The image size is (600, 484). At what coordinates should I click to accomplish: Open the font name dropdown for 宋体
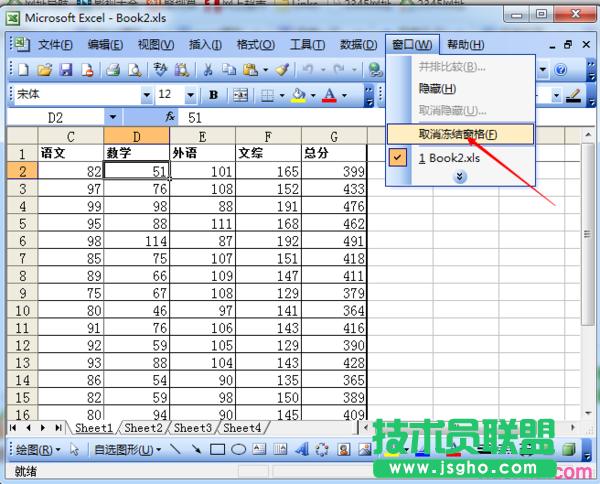click(147, 95)
